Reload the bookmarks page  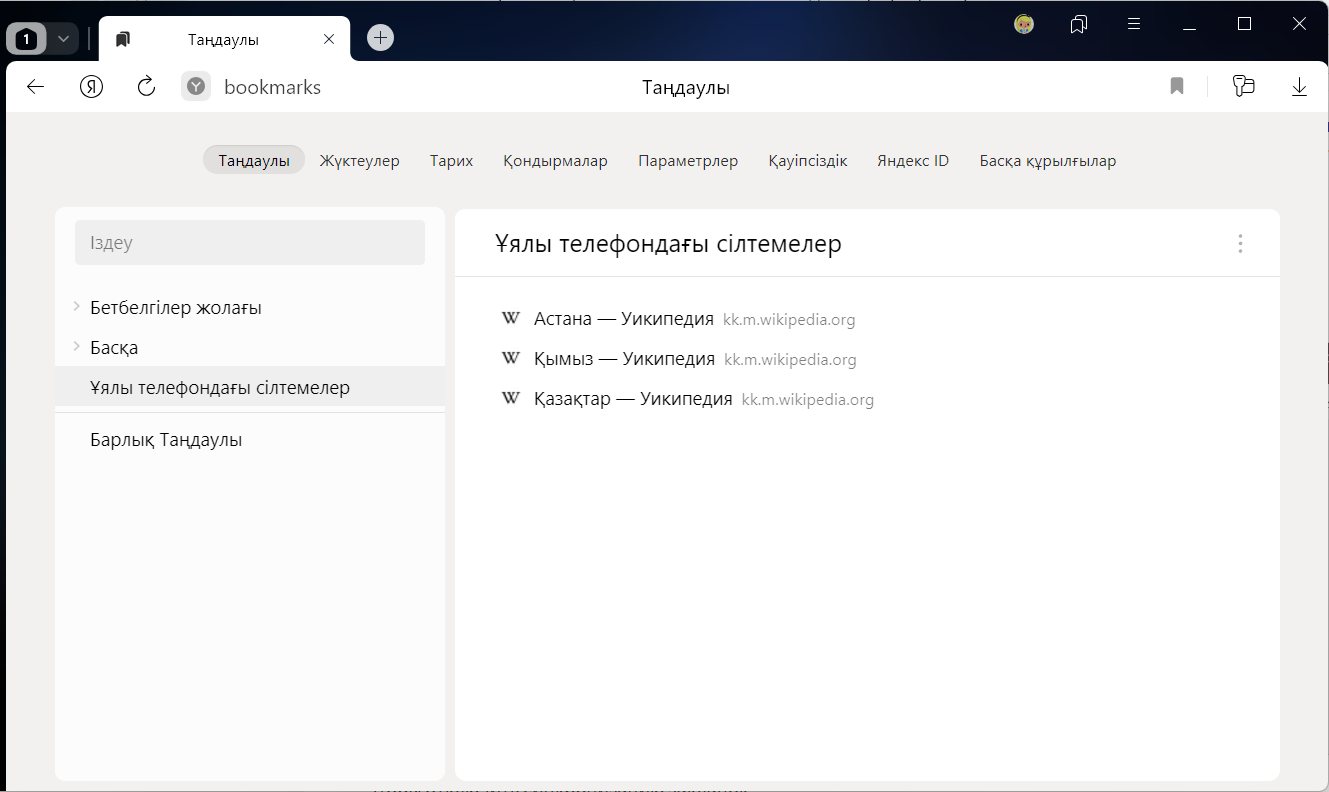146,87
